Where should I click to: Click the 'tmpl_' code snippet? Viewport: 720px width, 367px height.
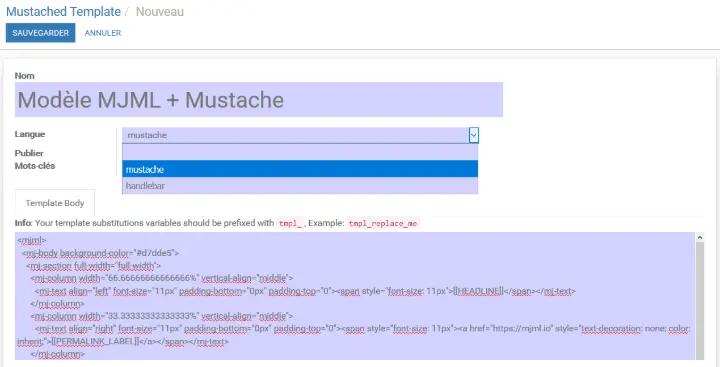coord(290,224)
